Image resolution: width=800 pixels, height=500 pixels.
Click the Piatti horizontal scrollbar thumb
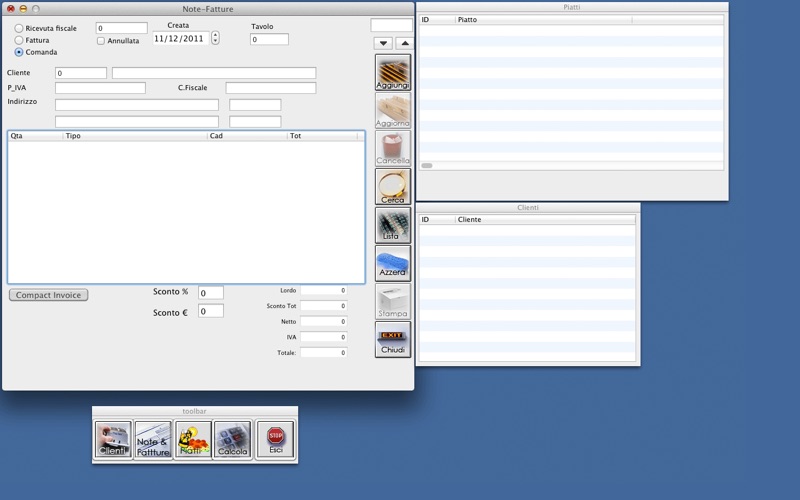427,165
